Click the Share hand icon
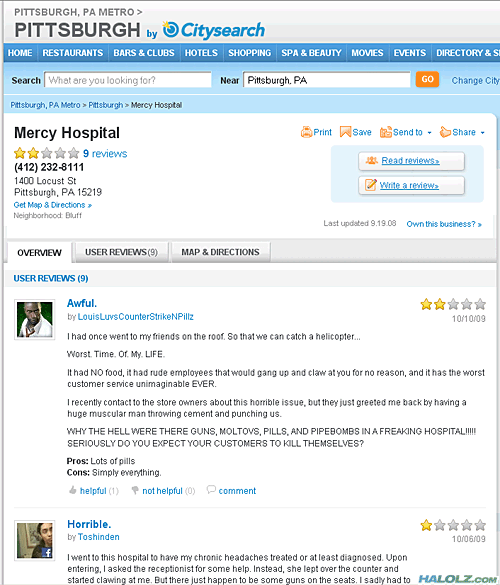Screen dimensions: 500x585 point(445,132)
